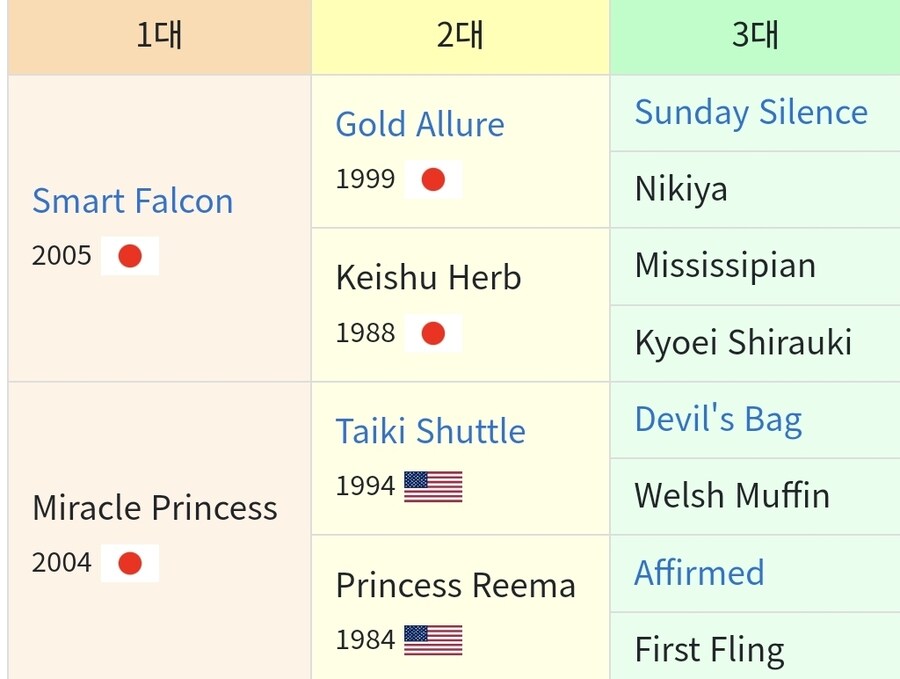Click the Japan flag next to Gold Allure's 1999
This screenshot has height=679, width=900.
[433, 180]
